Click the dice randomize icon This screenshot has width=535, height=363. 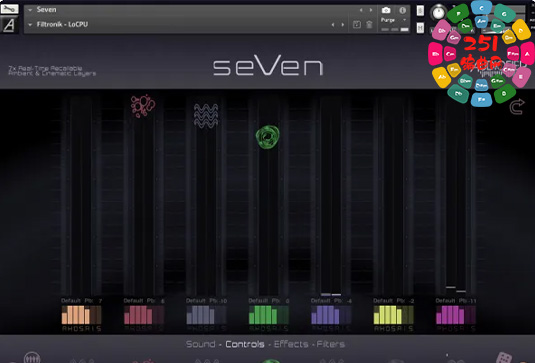pos(504,358)
